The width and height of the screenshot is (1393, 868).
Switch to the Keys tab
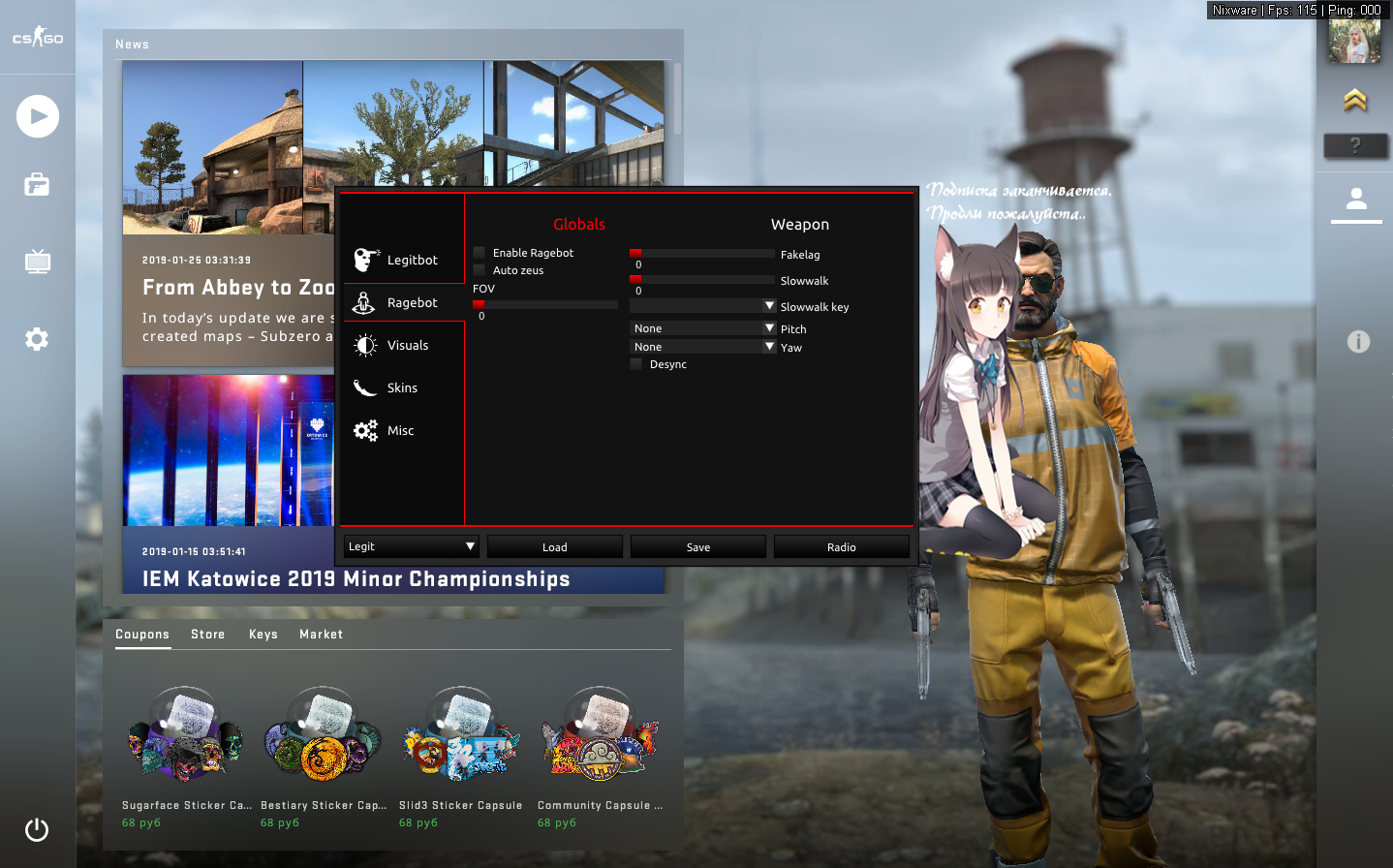pyautogui.click(x=263, y=635)
